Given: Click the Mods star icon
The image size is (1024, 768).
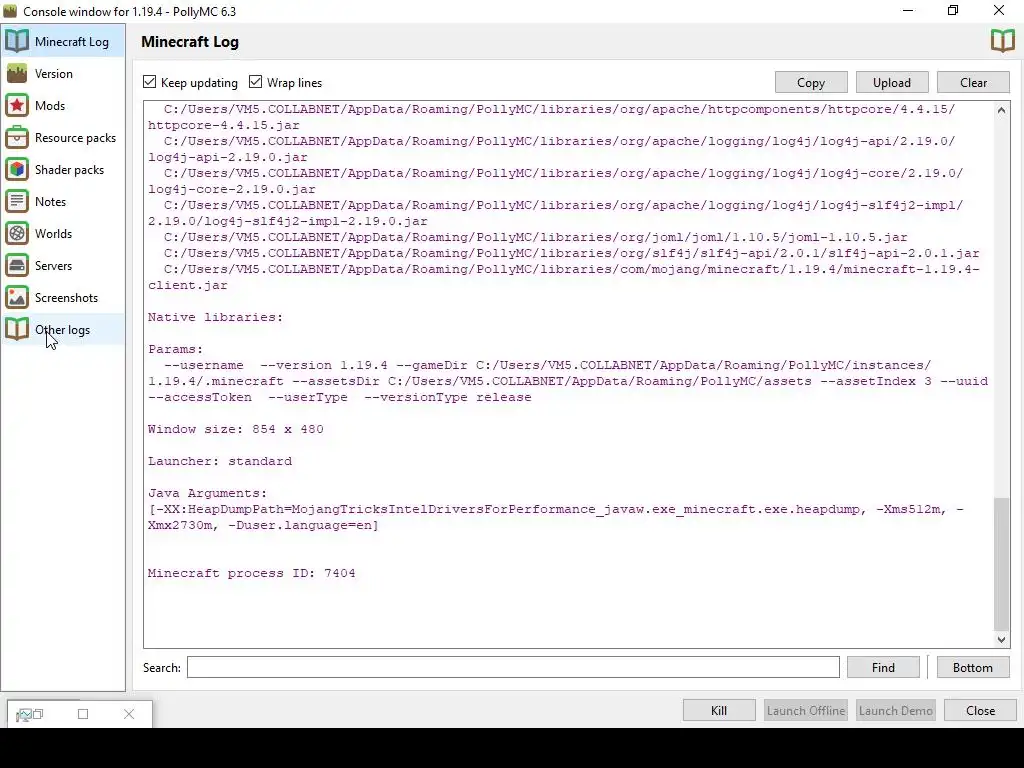Looking at the screenshot, I should (x=17, y=105).
